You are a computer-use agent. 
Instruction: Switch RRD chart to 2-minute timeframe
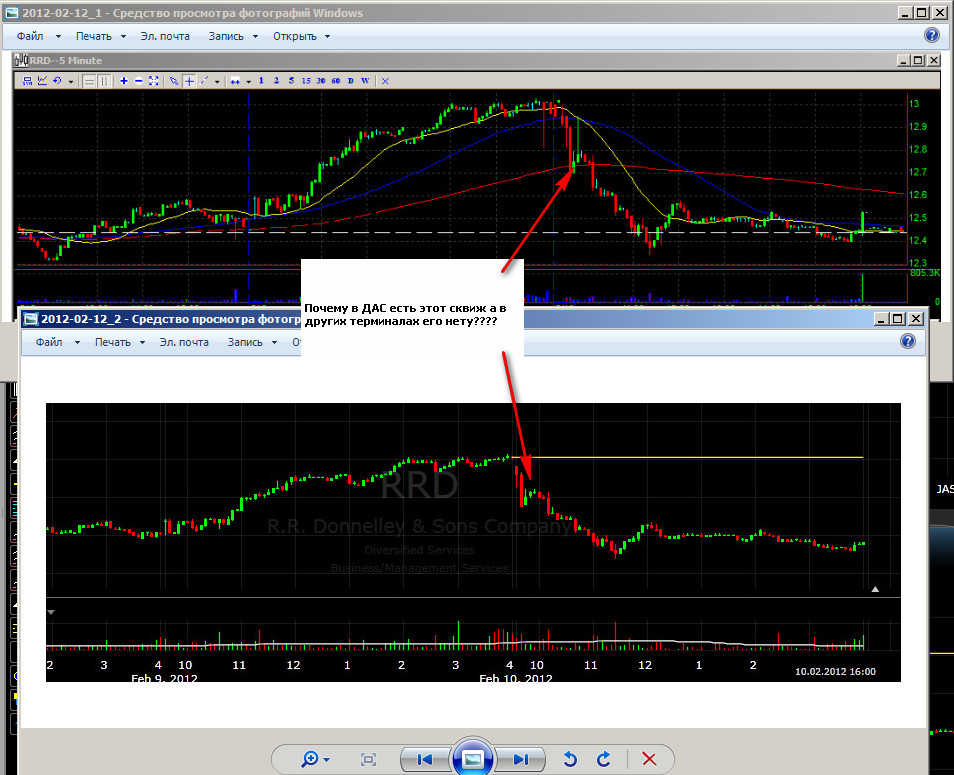pyautogui.click(x=276, y=81)
